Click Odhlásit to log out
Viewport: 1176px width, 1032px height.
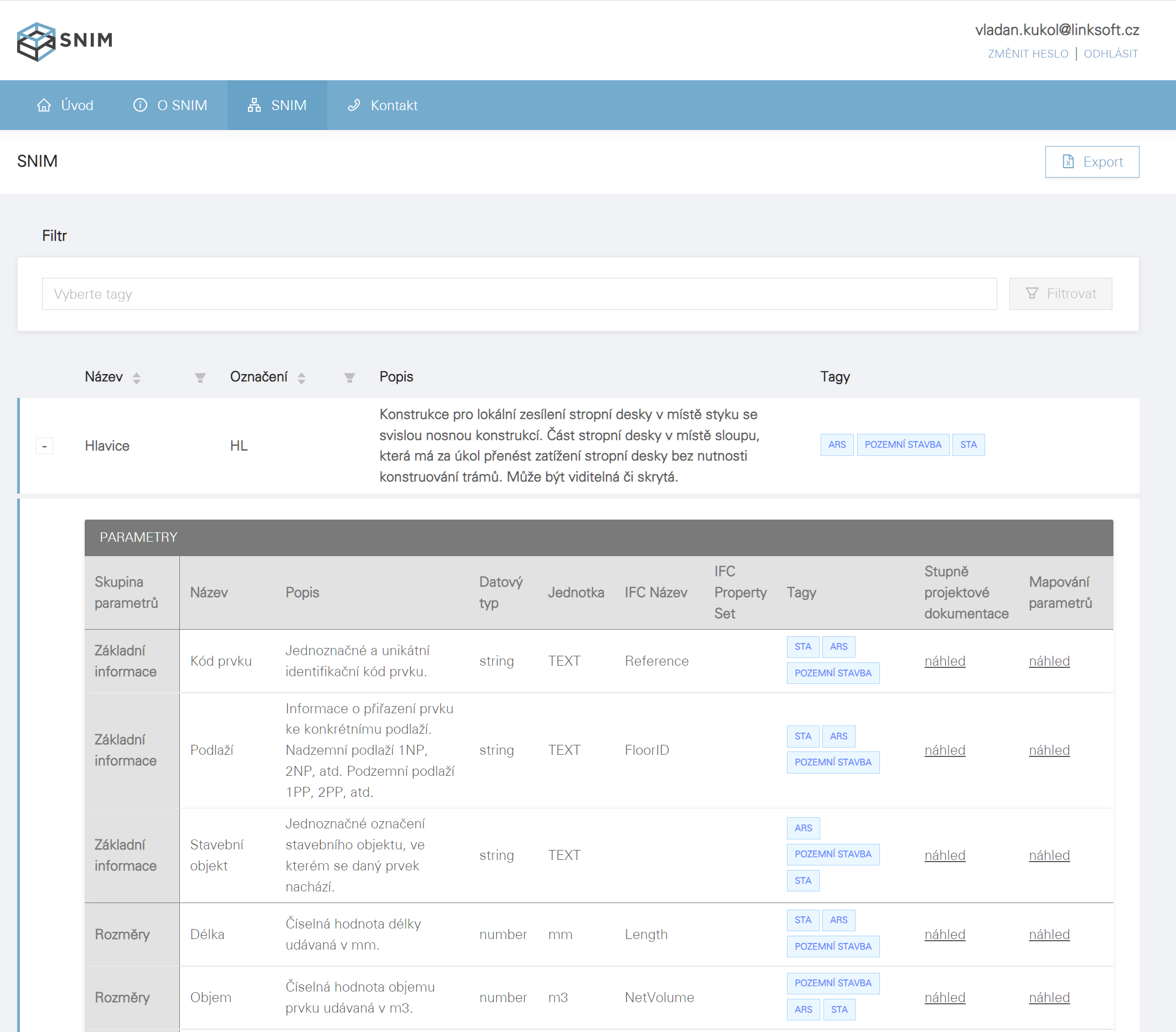(x=1110, y=54)
